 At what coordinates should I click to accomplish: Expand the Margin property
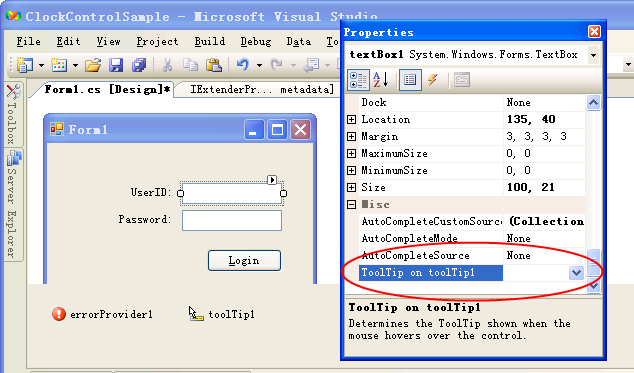point(351,136)
